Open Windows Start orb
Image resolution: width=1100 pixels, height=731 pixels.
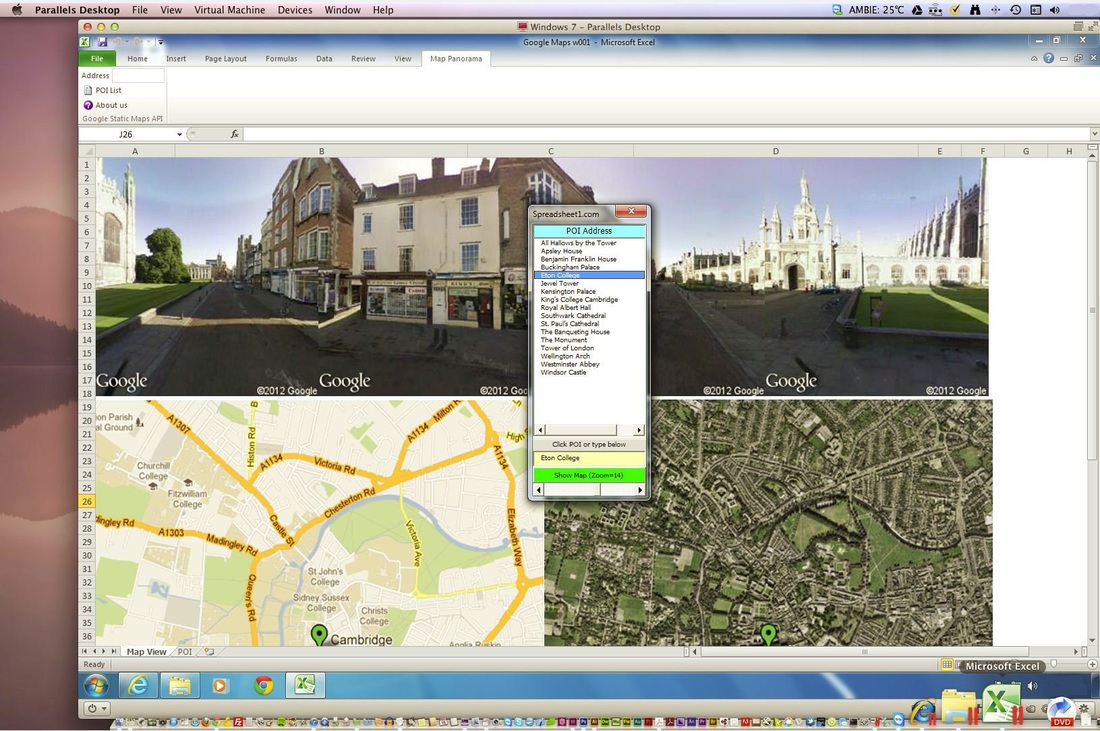coord(96,685)
